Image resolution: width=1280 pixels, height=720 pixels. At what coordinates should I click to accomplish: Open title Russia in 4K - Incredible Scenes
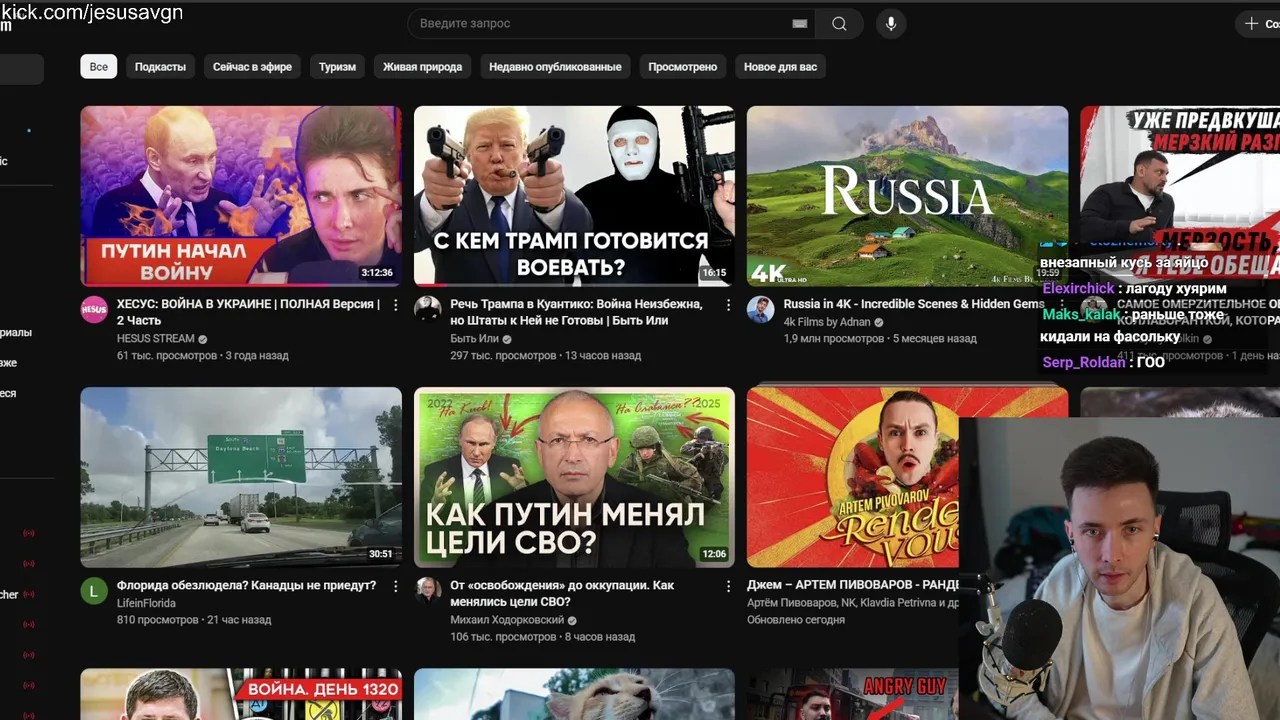913,304
